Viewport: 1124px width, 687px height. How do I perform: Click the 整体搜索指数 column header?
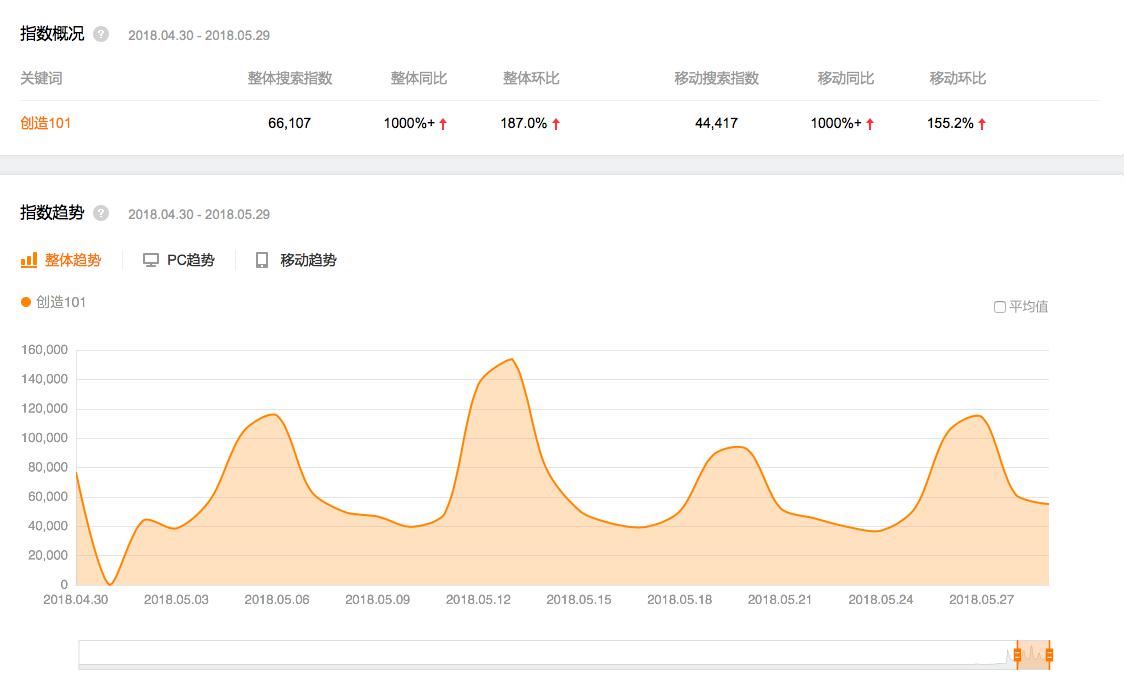[290, 78]
